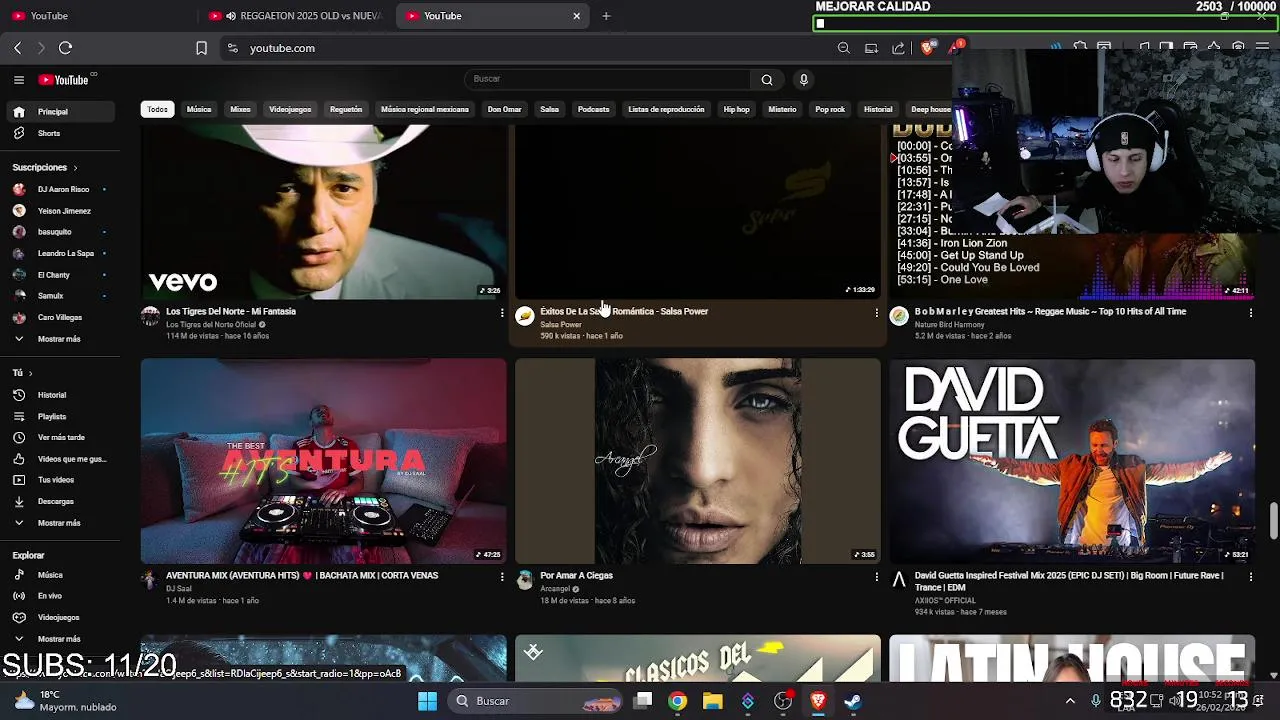Reload the page in browser
1280x720 pixels.
coord(66,48)
